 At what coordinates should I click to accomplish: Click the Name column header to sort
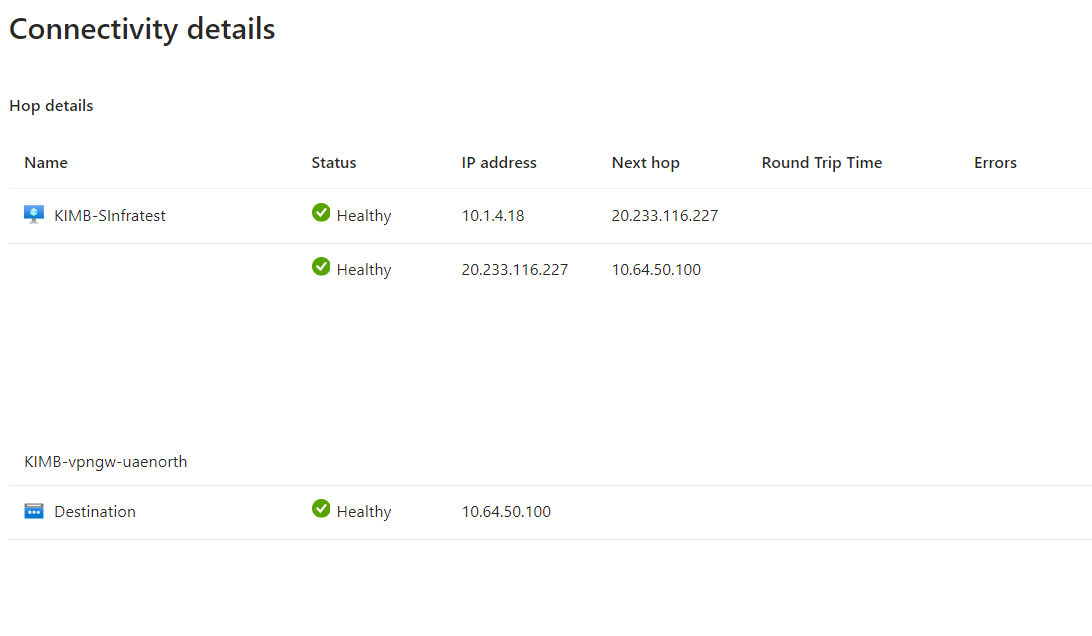pyautogui.click(x=46, y=162)
